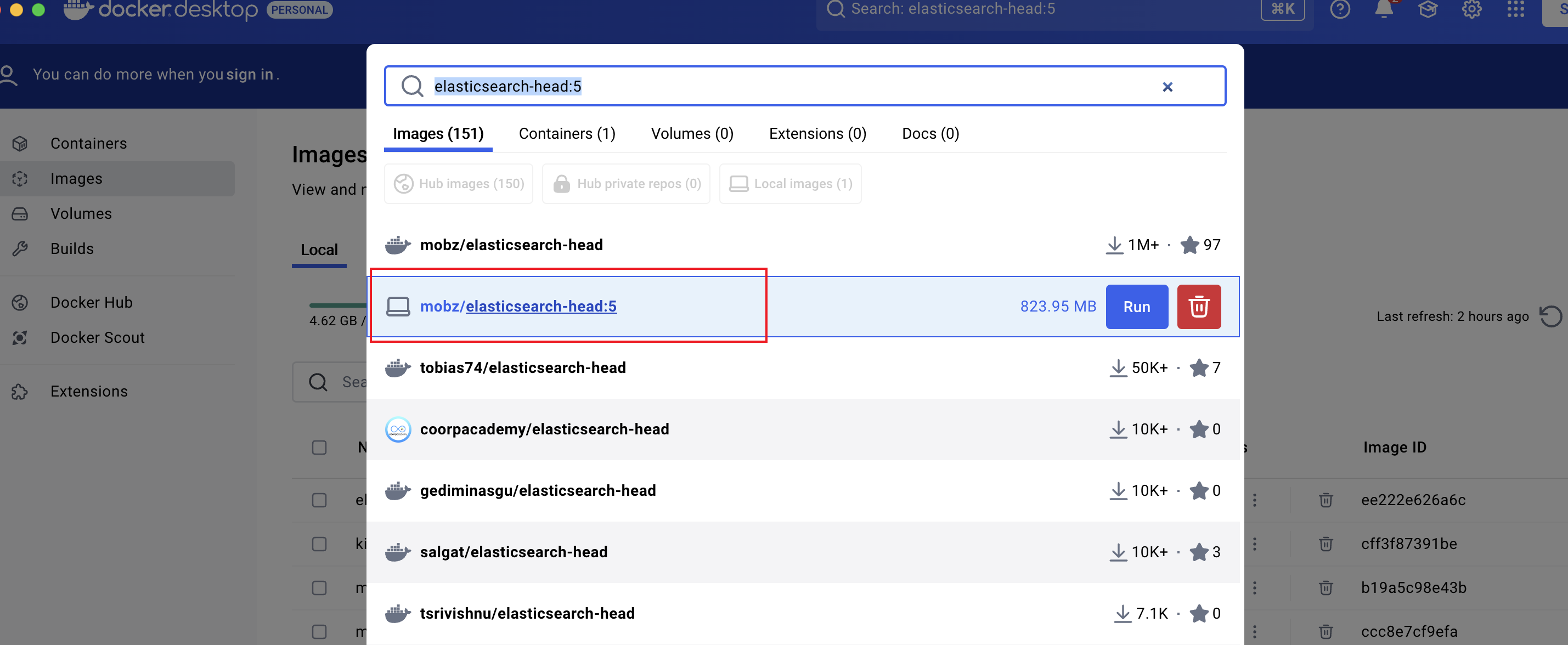The image size is (1568, 645).
Task: Select the salgat/elasticsearch-head result
Action: 803,552
